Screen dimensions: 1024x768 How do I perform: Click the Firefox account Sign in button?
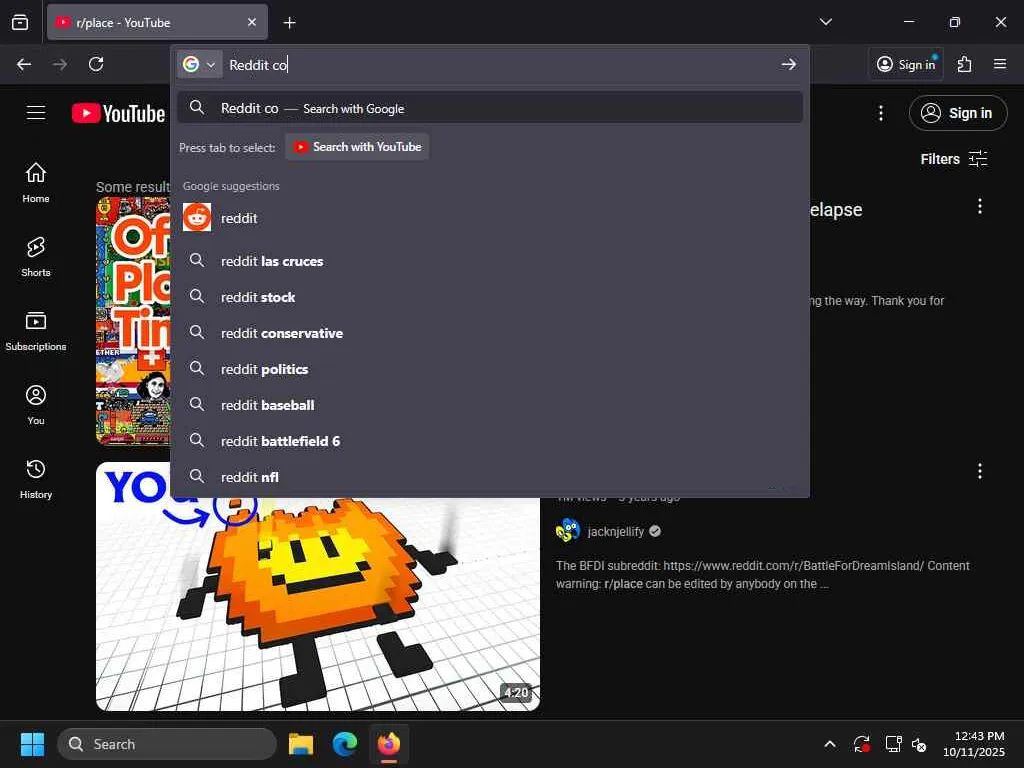906,64
